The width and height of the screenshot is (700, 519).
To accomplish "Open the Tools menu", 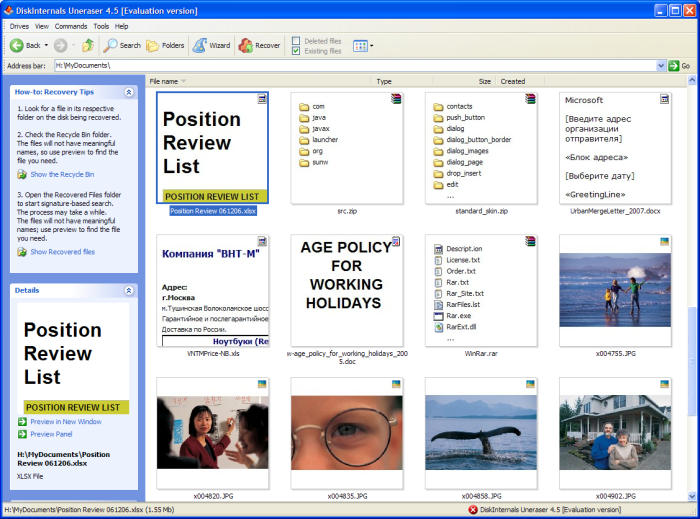I will coord(101,26).
